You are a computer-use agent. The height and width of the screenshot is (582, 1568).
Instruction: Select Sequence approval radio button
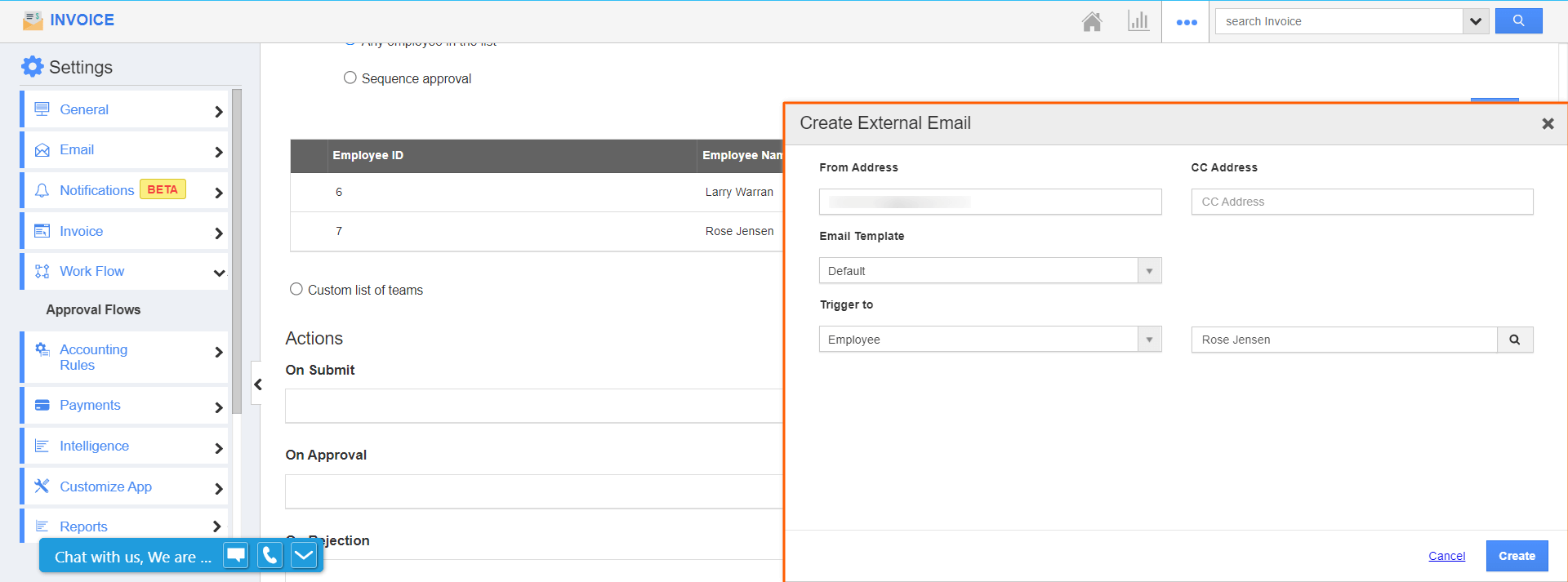[x=350, y=78]
